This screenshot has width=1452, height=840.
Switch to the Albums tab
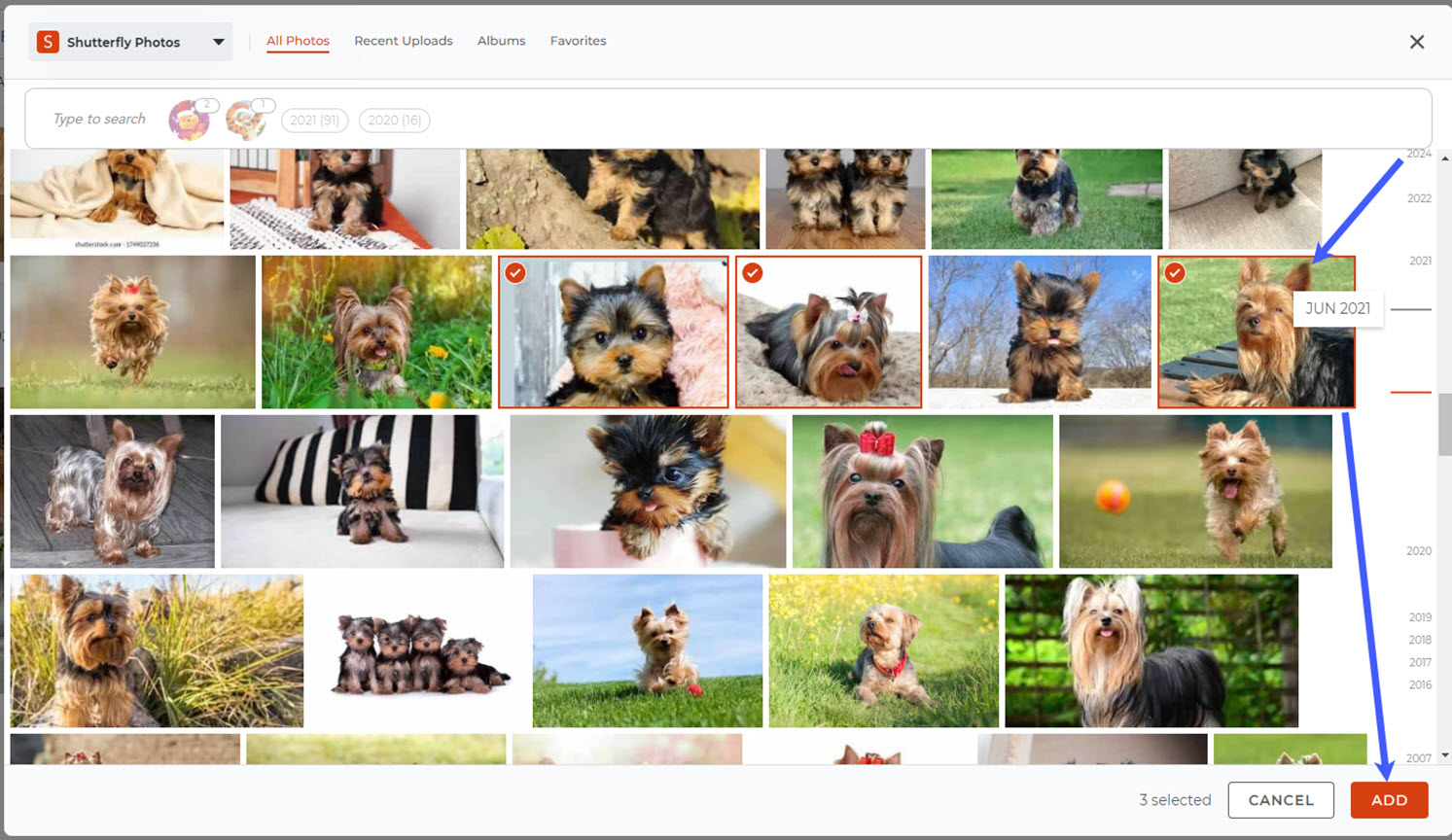[500, 41]
